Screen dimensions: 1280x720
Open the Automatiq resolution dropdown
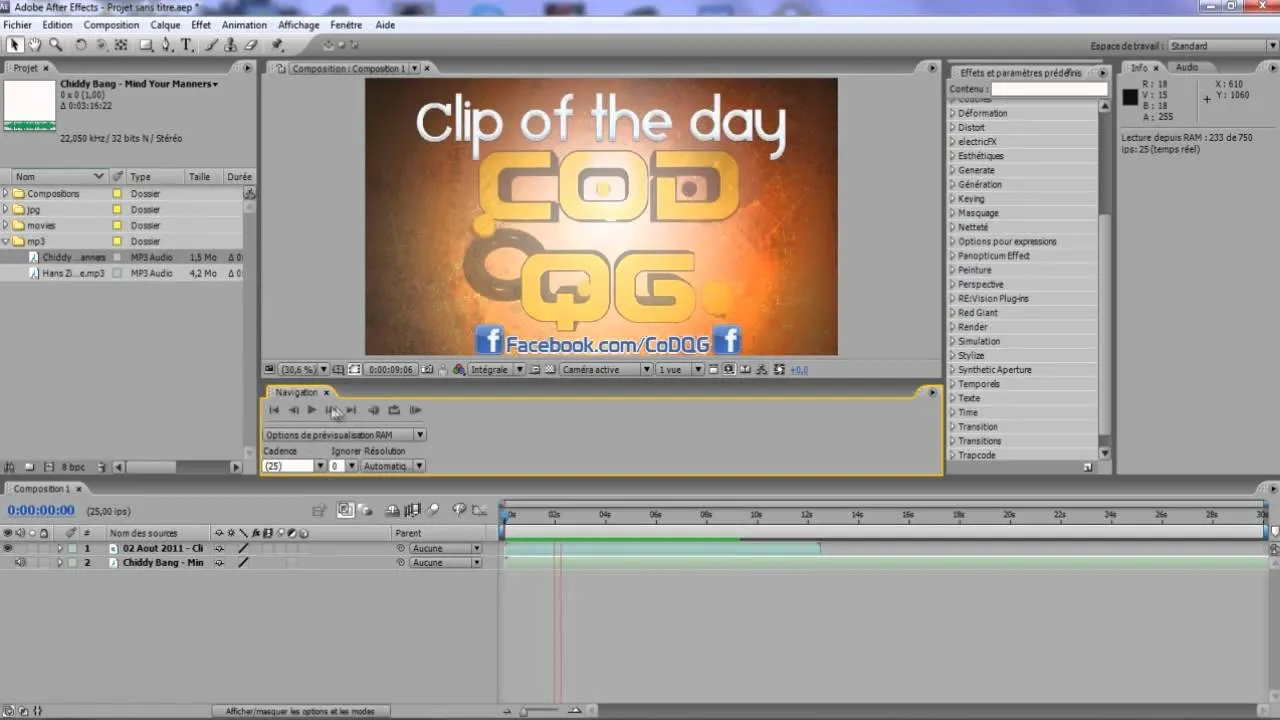click(393, 466)
